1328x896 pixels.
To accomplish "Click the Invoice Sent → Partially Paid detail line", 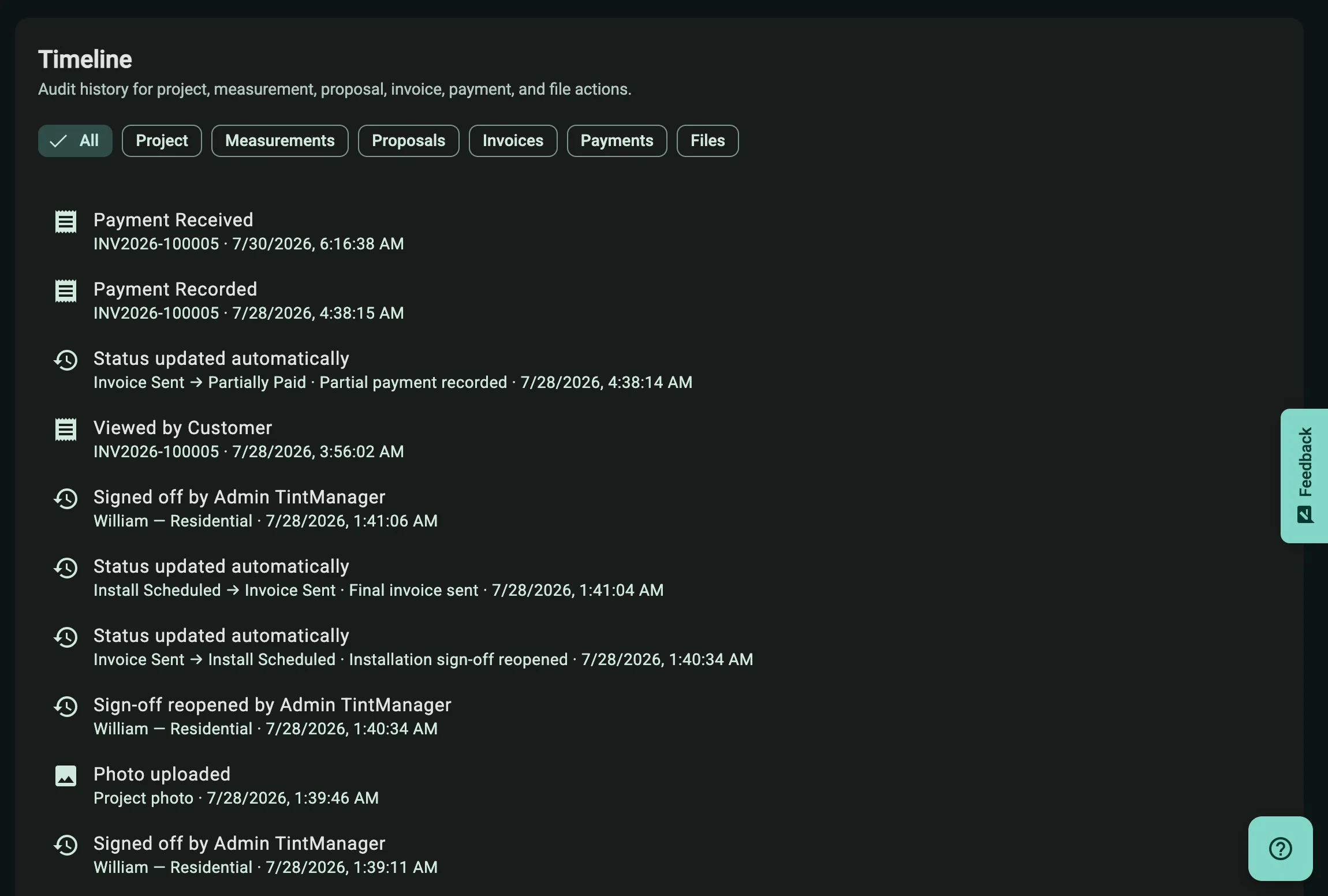I will click(393, 382).
